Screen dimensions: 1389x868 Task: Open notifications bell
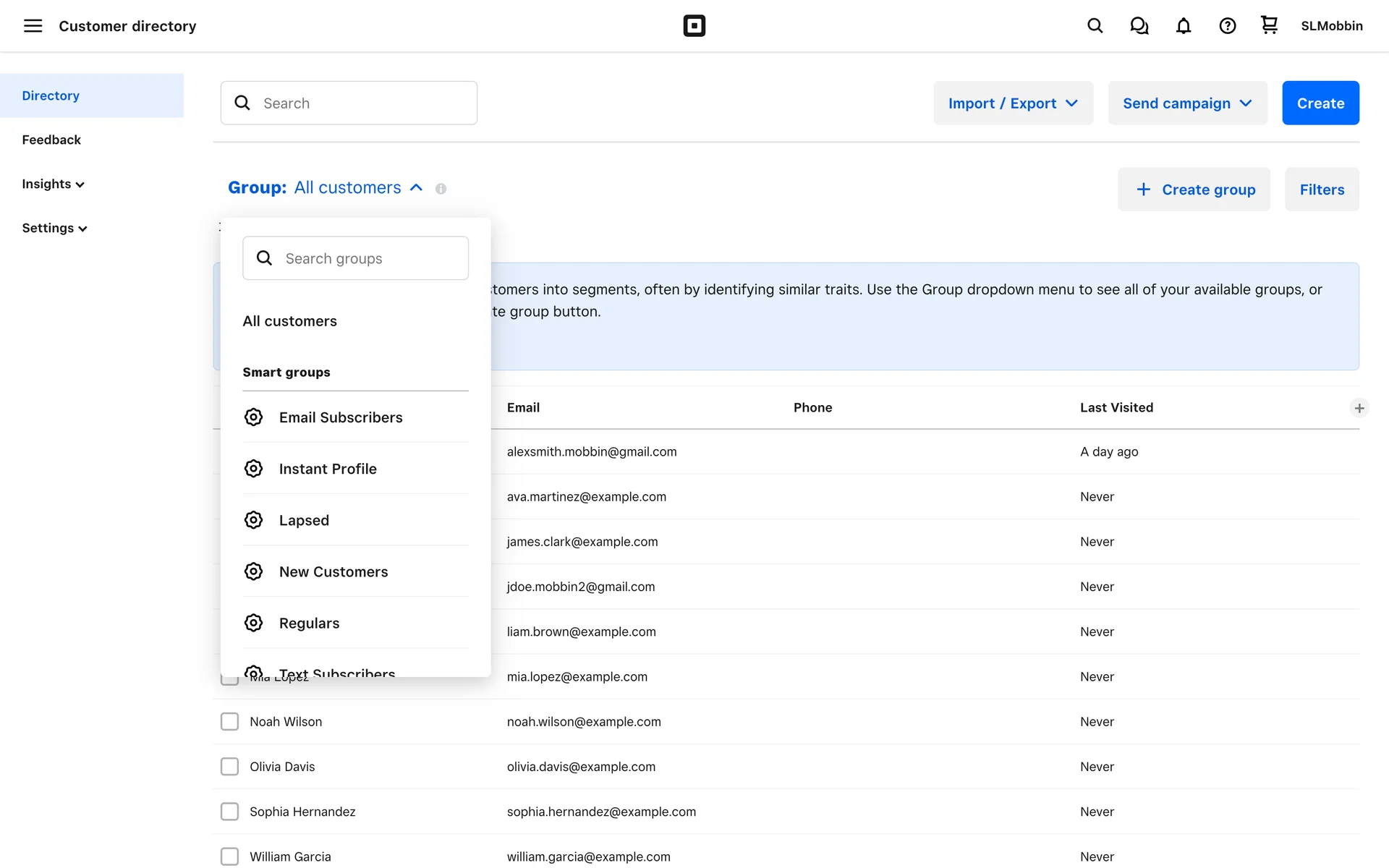[x=1183, y=26]
